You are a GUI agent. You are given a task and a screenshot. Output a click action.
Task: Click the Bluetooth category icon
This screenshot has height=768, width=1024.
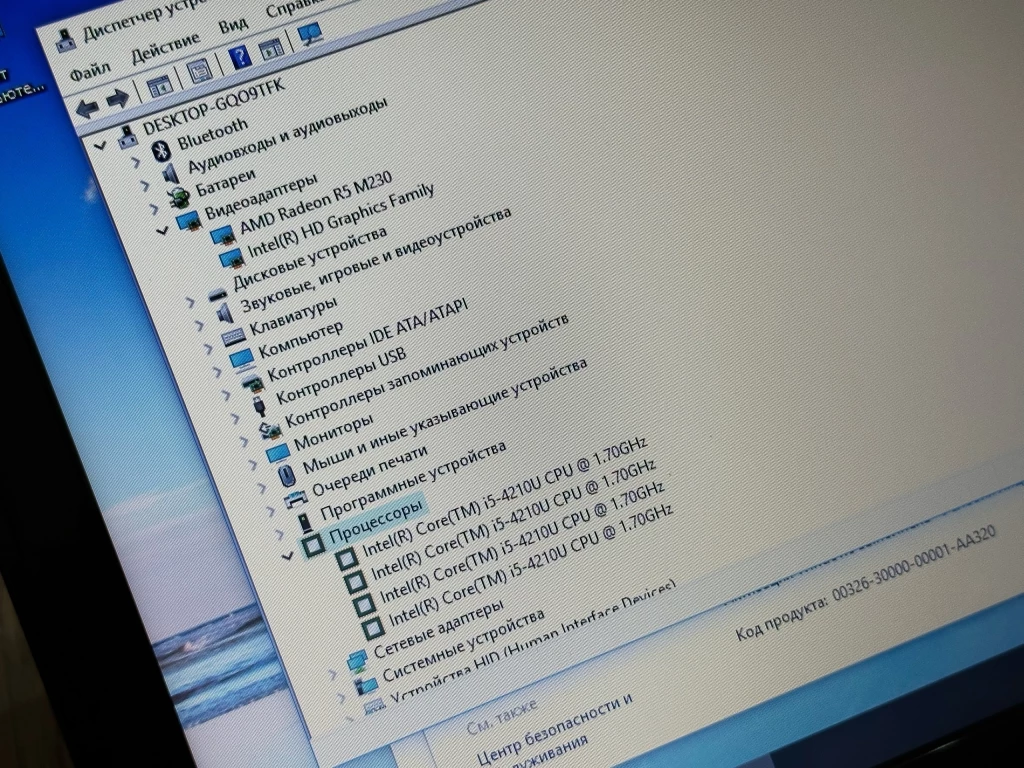point(161,150)
